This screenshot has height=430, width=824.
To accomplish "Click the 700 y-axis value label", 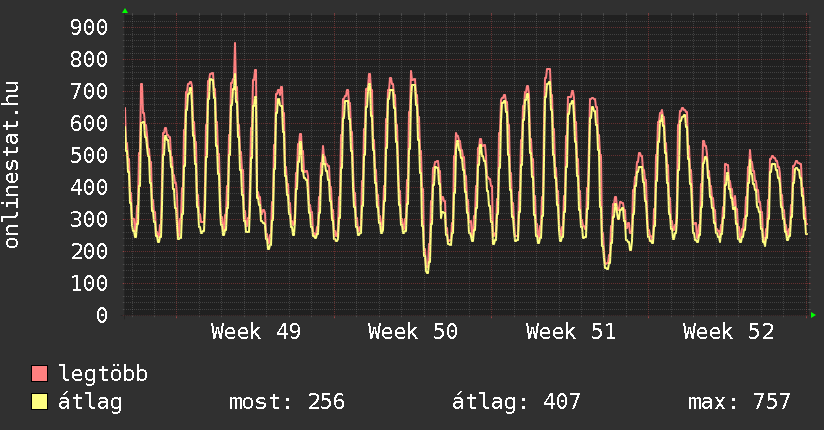I will [88, 91].
